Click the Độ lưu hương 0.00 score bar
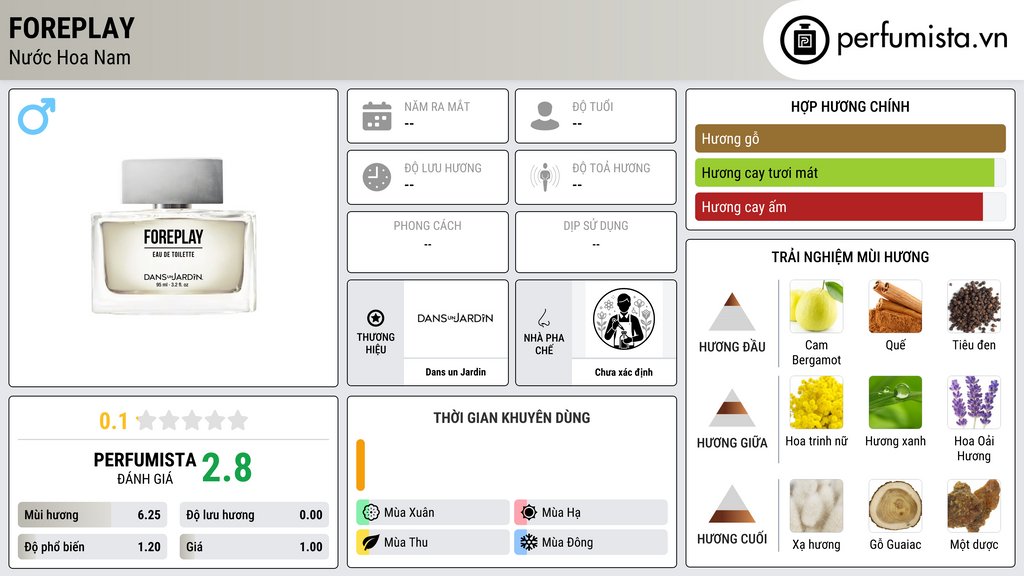Screen dimensions: 1024x576 click(x=254, y=515)
